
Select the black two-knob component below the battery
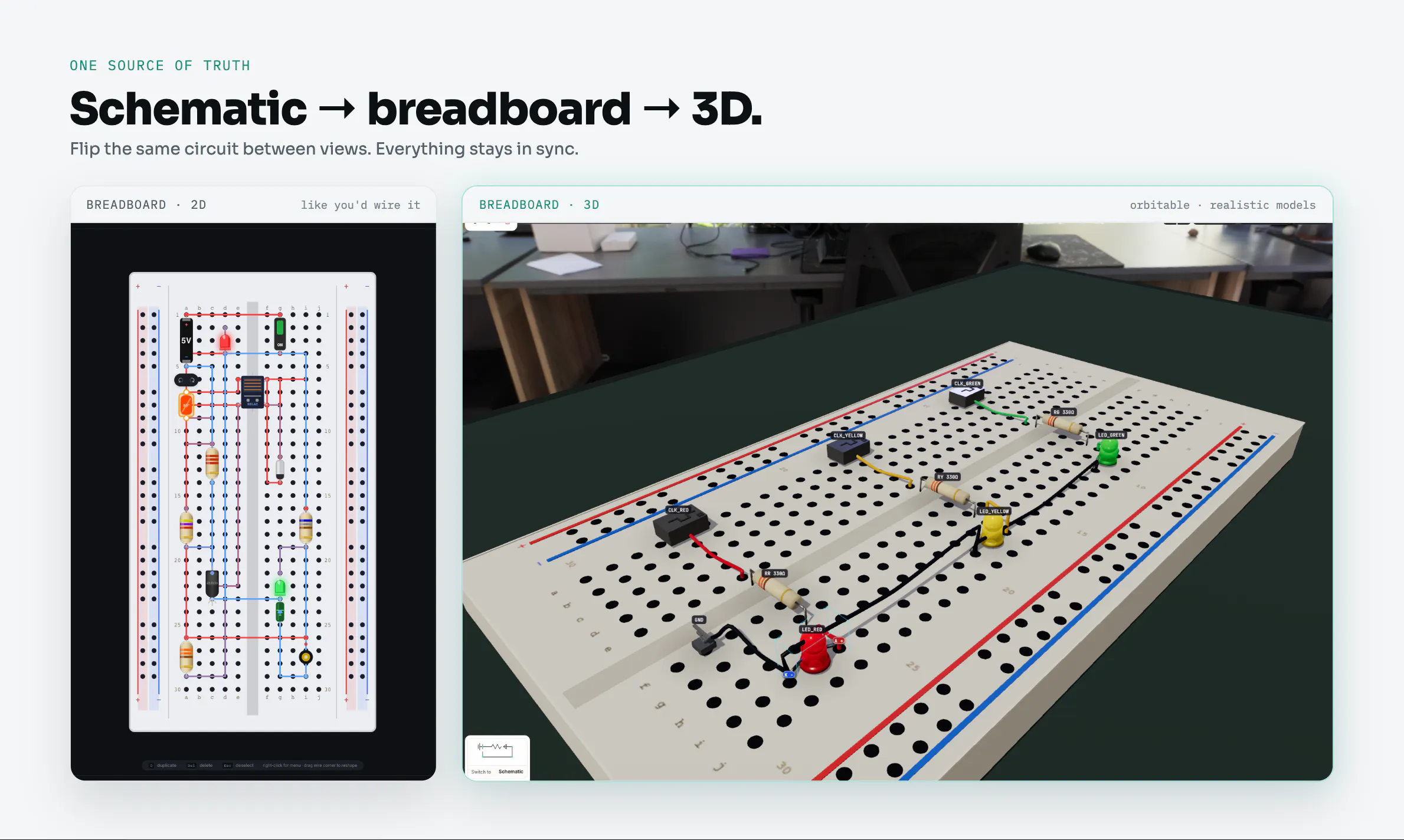(x=186, y=380)
